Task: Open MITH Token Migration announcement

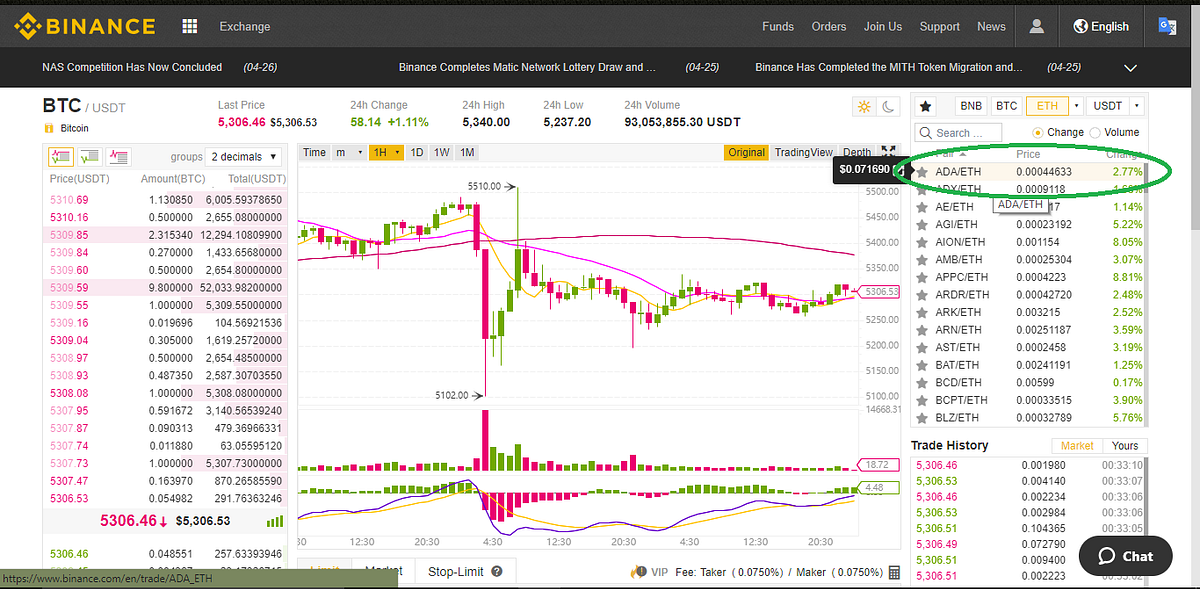Action: tap(889, 68)
